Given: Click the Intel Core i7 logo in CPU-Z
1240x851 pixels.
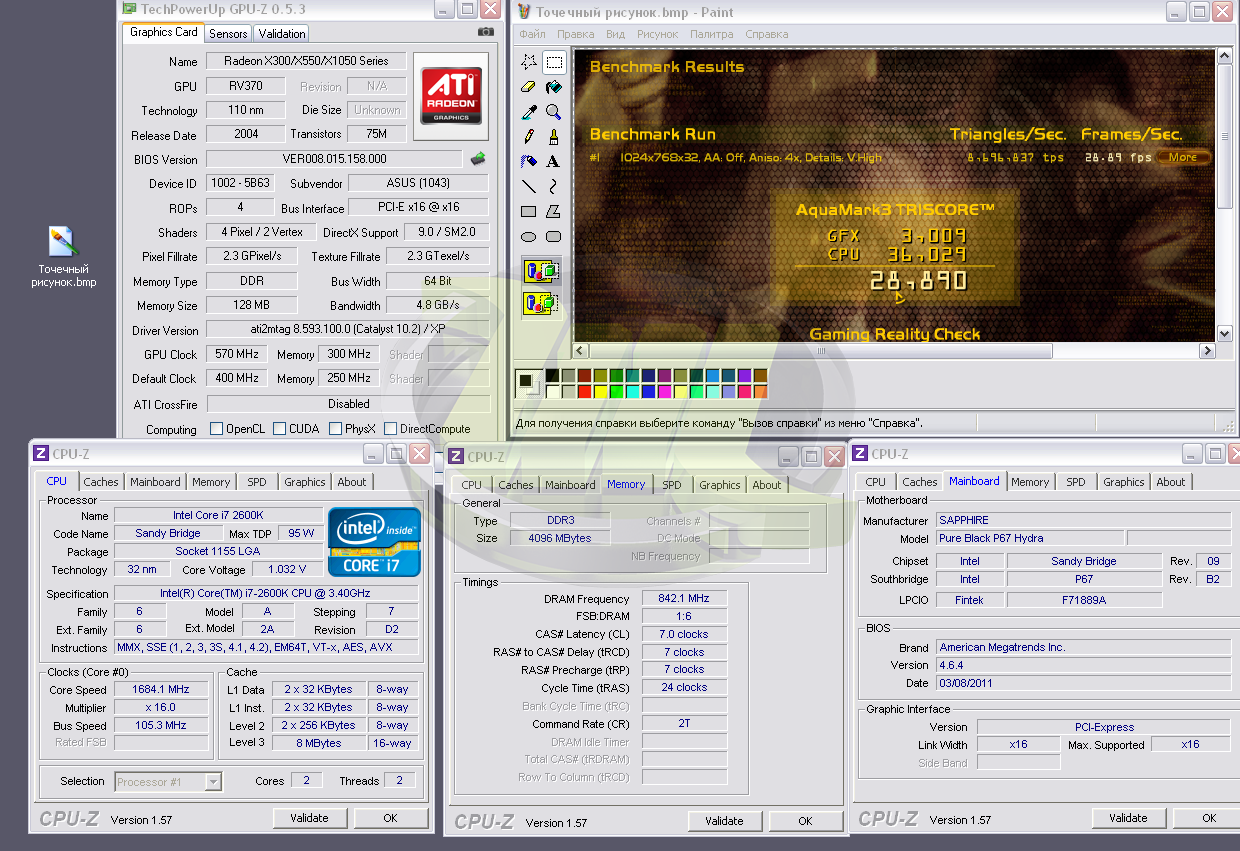Looking at the screenshot, I should [375, 541].
